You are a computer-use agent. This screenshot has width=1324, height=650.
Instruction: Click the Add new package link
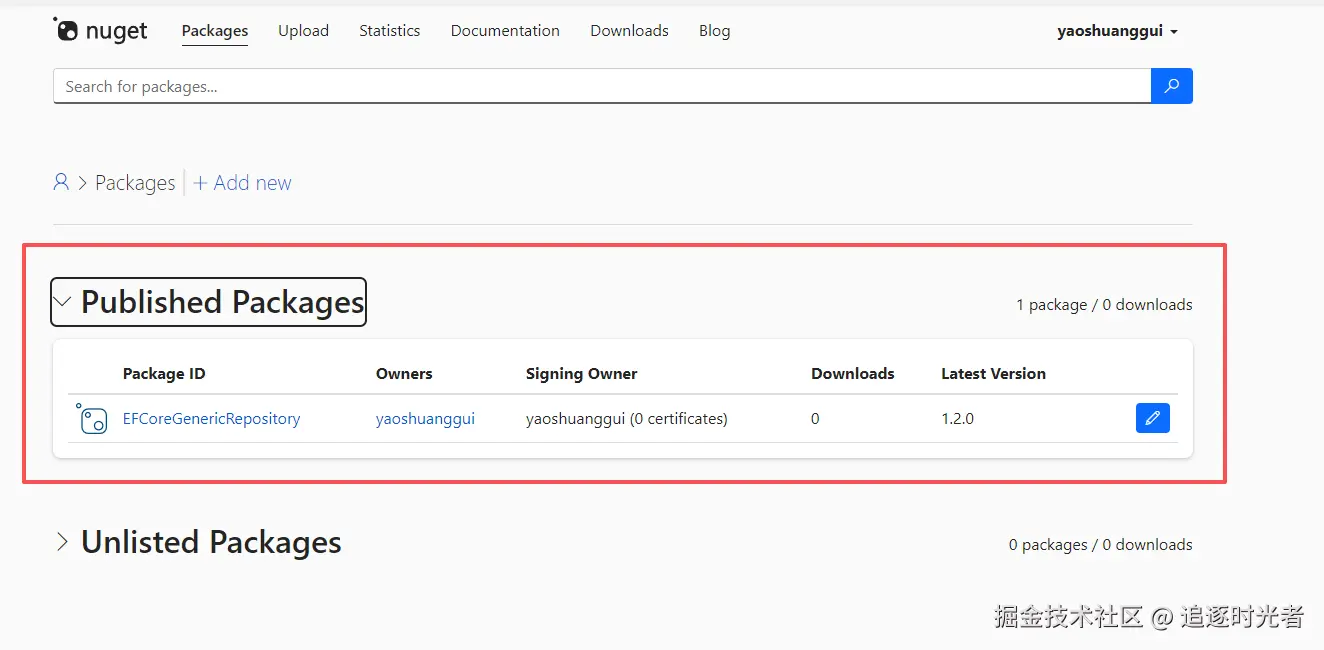pyautogui.click(x=243, y=183)
